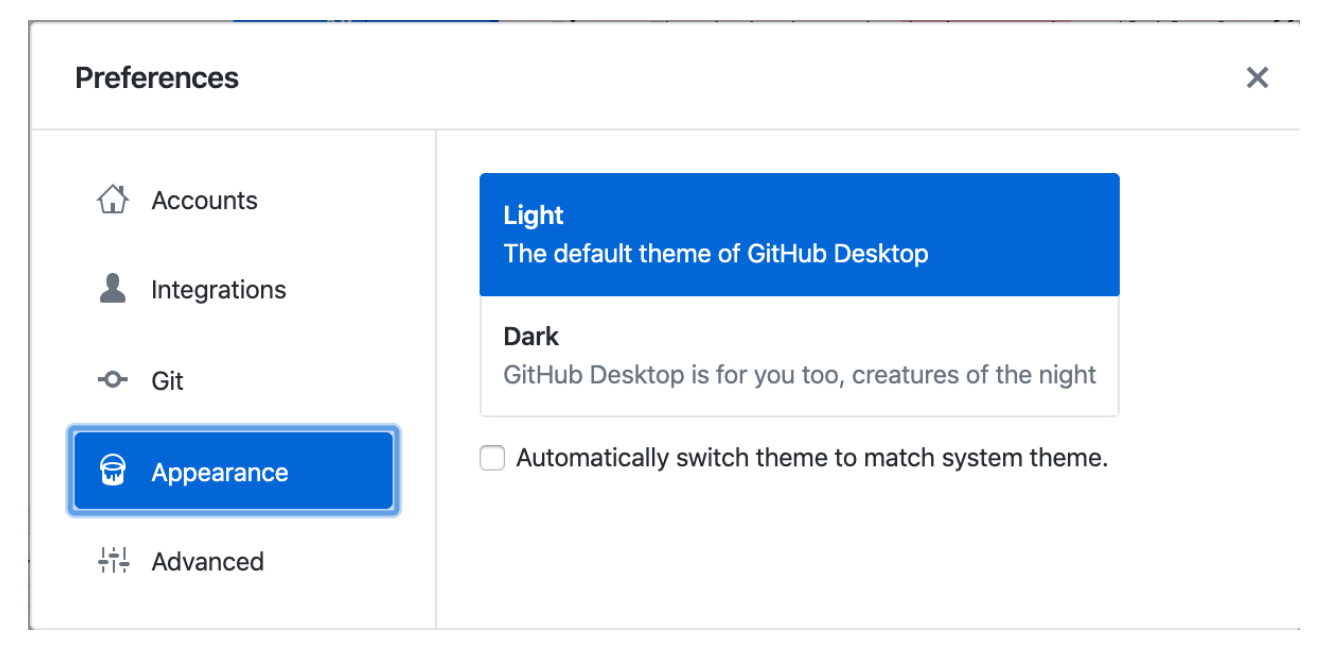
Task: Click the bold 'Light' heading
Action: [x=534, y=216]
